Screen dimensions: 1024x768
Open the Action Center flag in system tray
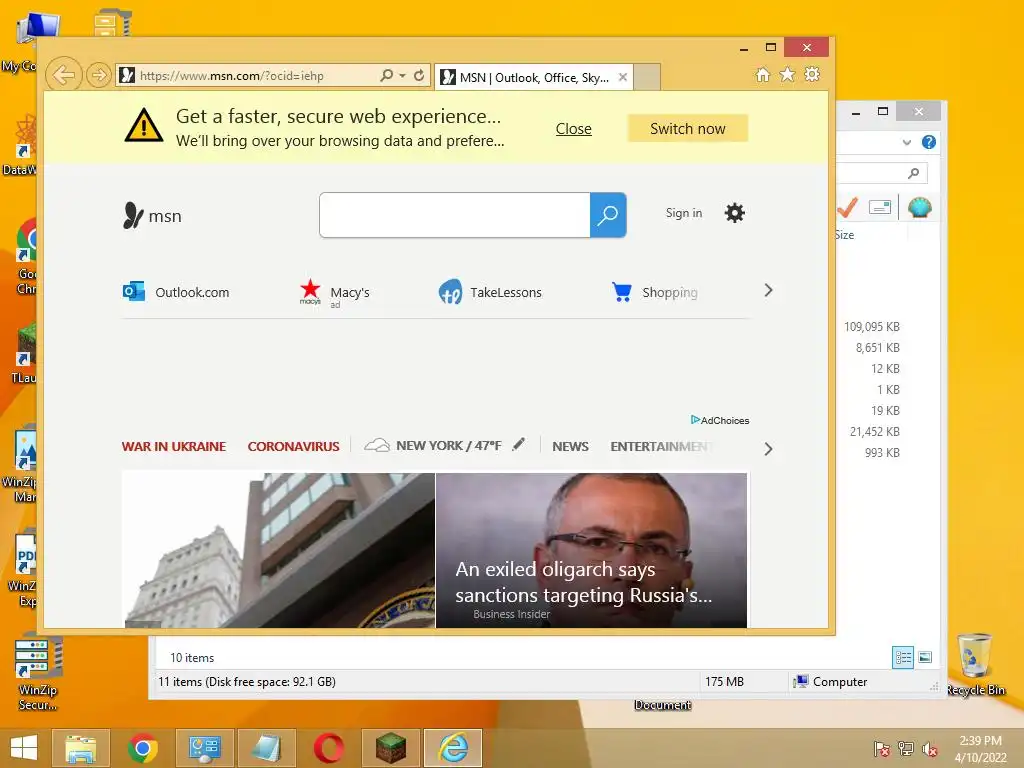pyautogui.click(x=881, y=749)
